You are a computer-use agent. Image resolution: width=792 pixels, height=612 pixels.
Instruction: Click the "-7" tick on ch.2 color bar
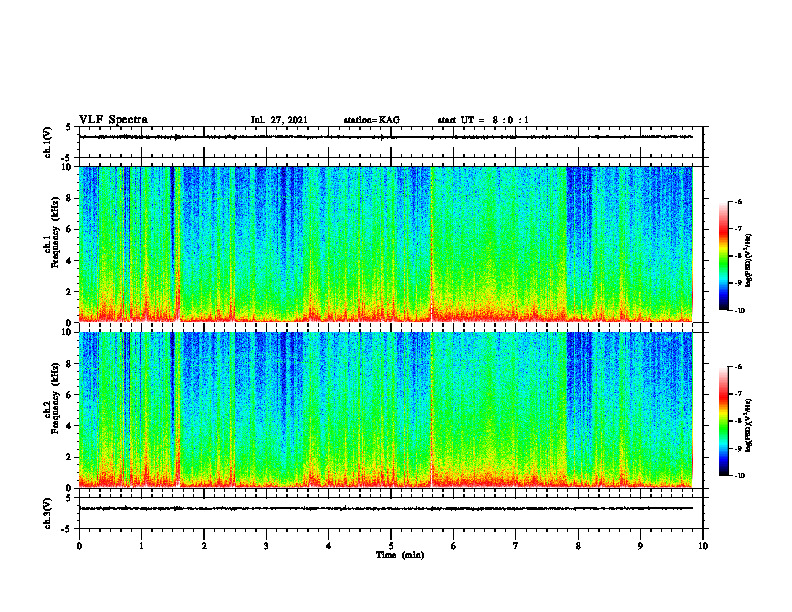click(x=739, y=394)
